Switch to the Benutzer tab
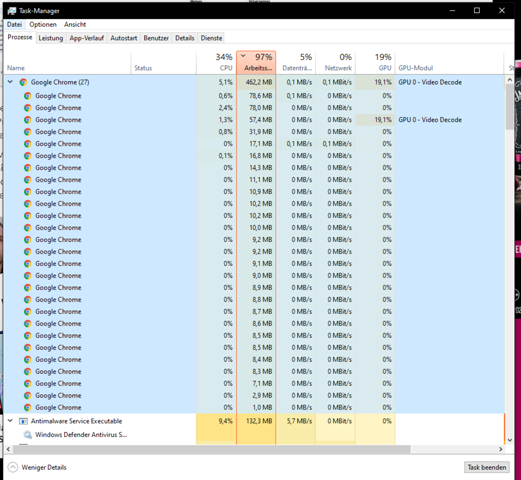 (x=156, y=38)
